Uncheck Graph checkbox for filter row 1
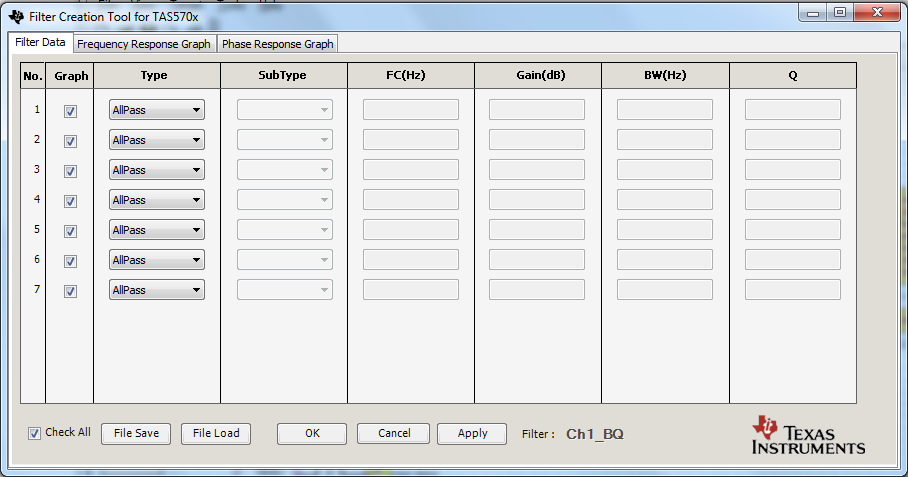The image size is (908, 477). [71, 111]
